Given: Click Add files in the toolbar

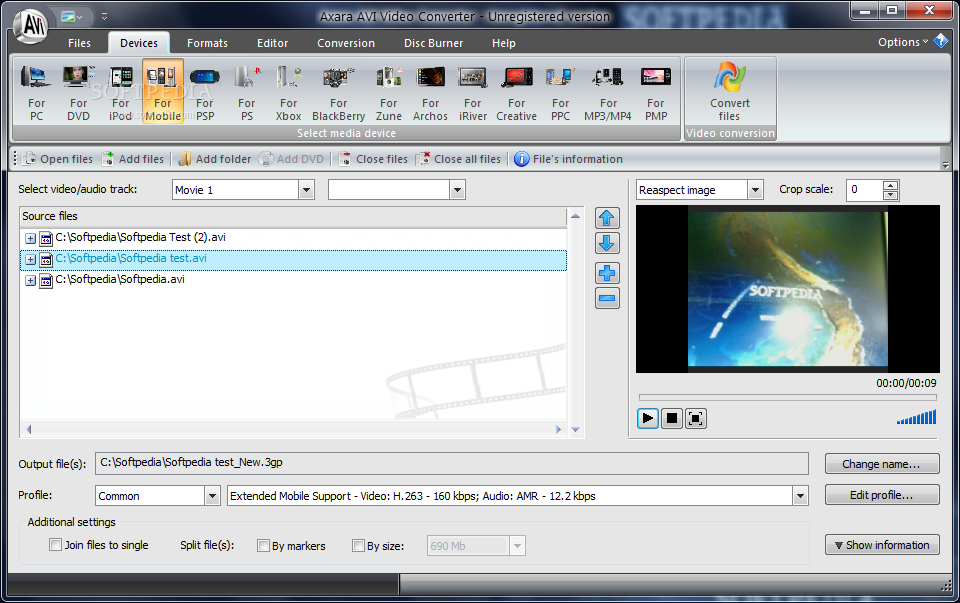Looking at the screenshot, I should coord(133,159).
